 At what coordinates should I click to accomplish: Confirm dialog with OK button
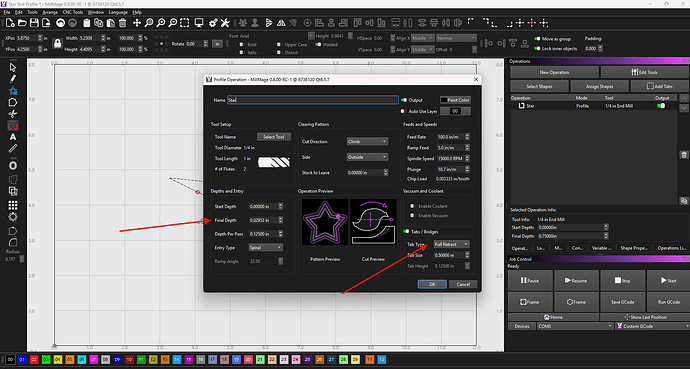point(432,284)
